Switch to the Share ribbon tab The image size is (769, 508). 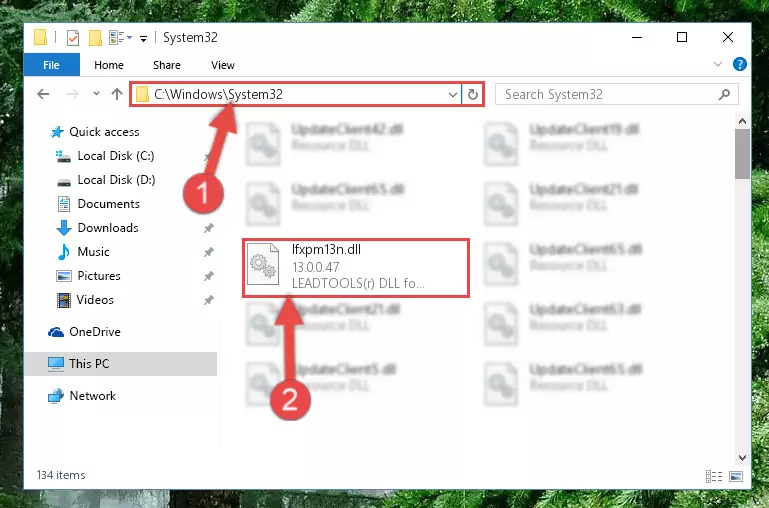(167, 65)
